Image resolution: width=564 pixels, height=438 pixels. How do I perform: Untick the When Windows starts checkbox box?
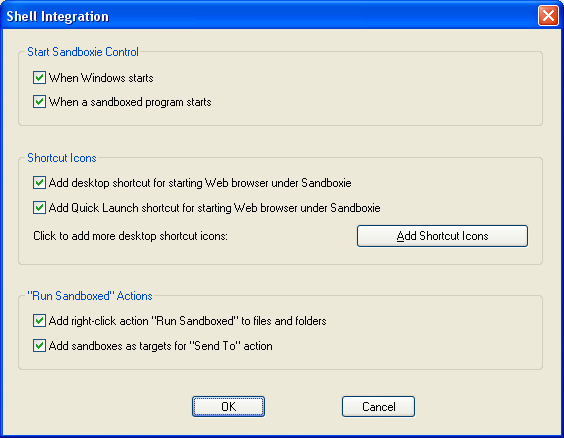(39, 77)
